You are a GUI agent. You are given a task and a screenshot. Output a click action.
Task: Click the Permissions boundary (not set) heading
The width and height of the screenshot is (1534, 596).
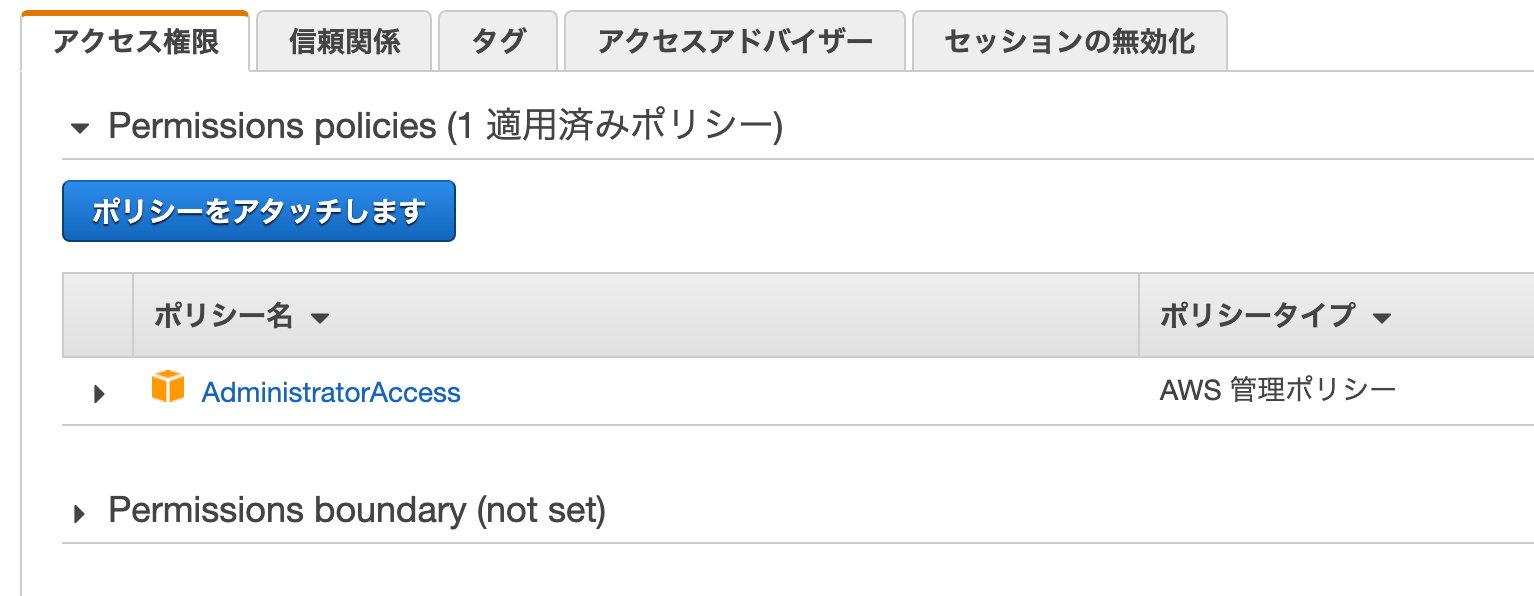357,511
